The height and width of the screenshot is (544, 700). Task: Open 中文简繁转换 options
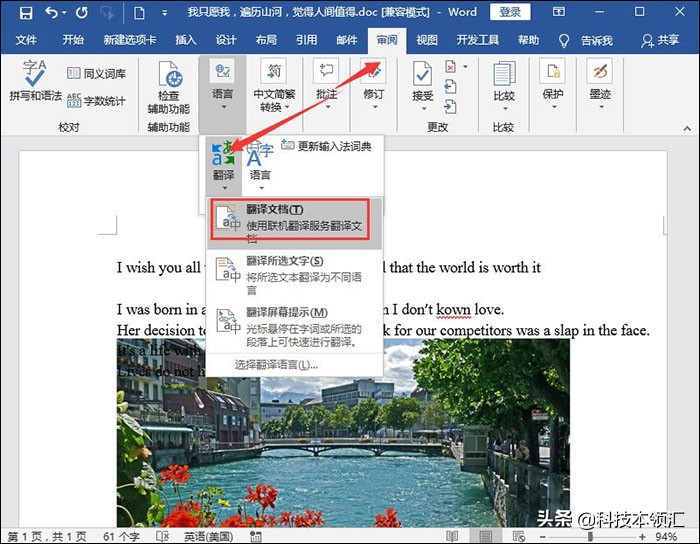click(x=274, y=87)
